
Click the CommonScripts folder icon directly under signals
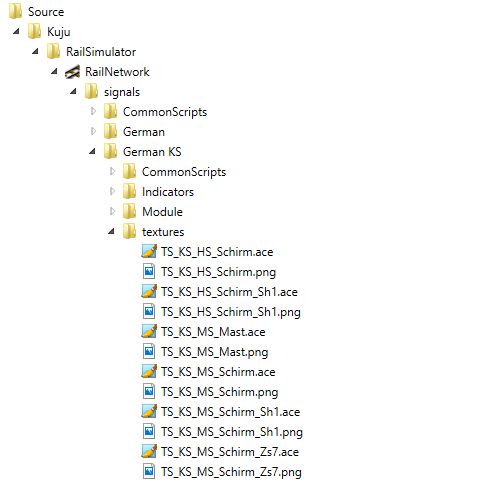[x=110, y=111]
